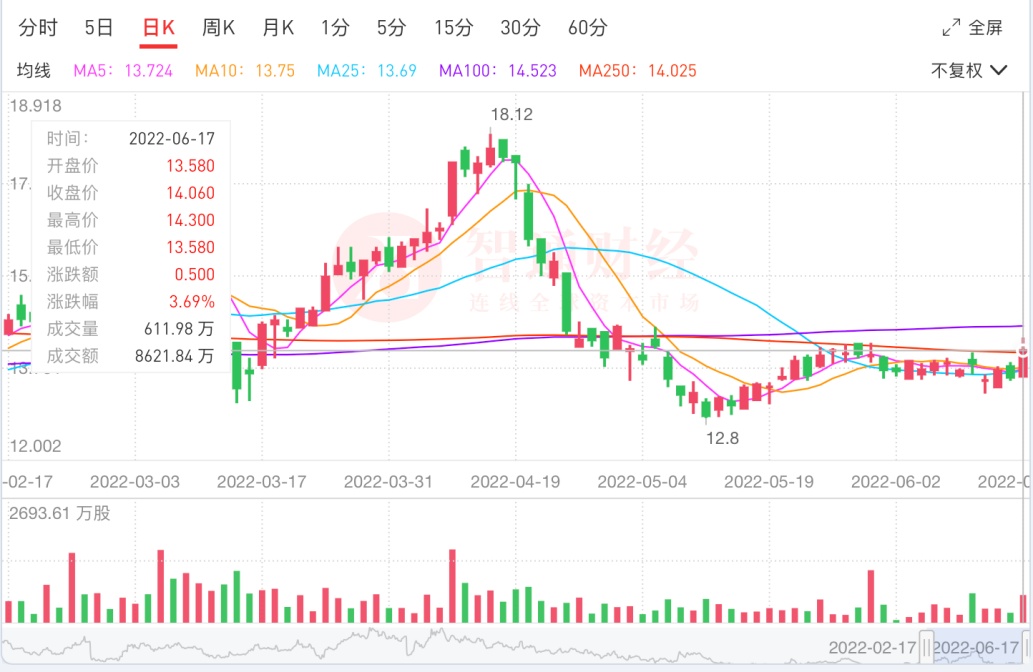Screen dimensions: 1033x672
Task: Open the 5分 chart tab
Action: tap(391, 28)
